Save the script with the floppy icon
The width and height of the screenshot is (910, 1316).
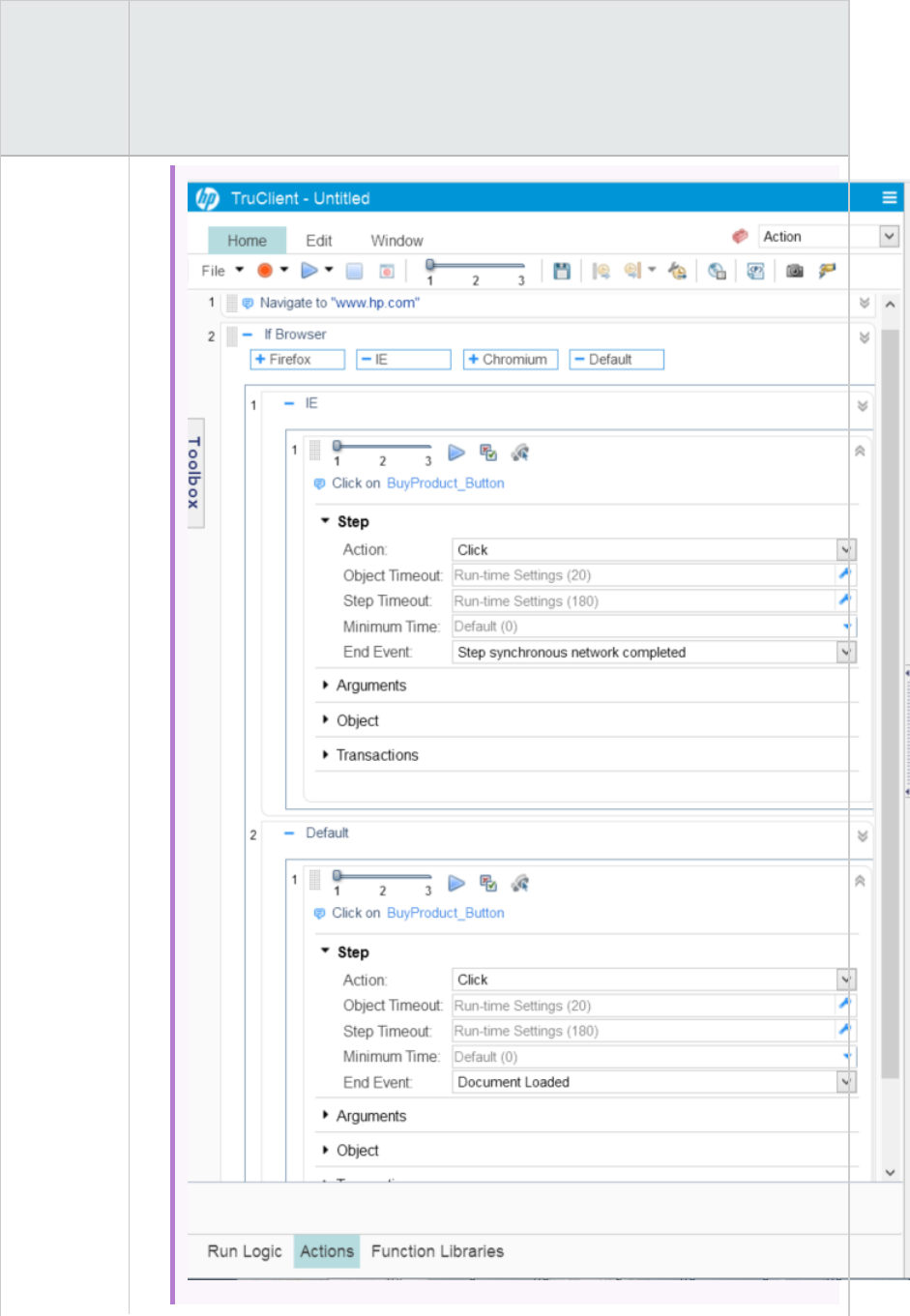click(561, 271)
